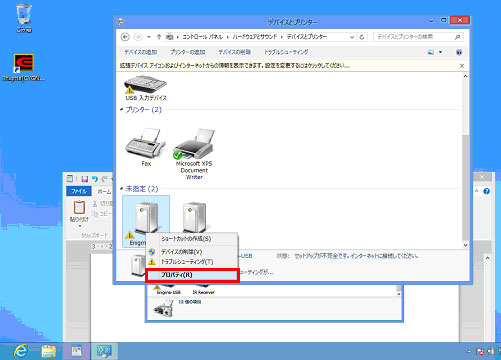Choose プロパティ(R) from context menu
The width and height of the screenshot is (501, 360).
(x=192, y=275)
